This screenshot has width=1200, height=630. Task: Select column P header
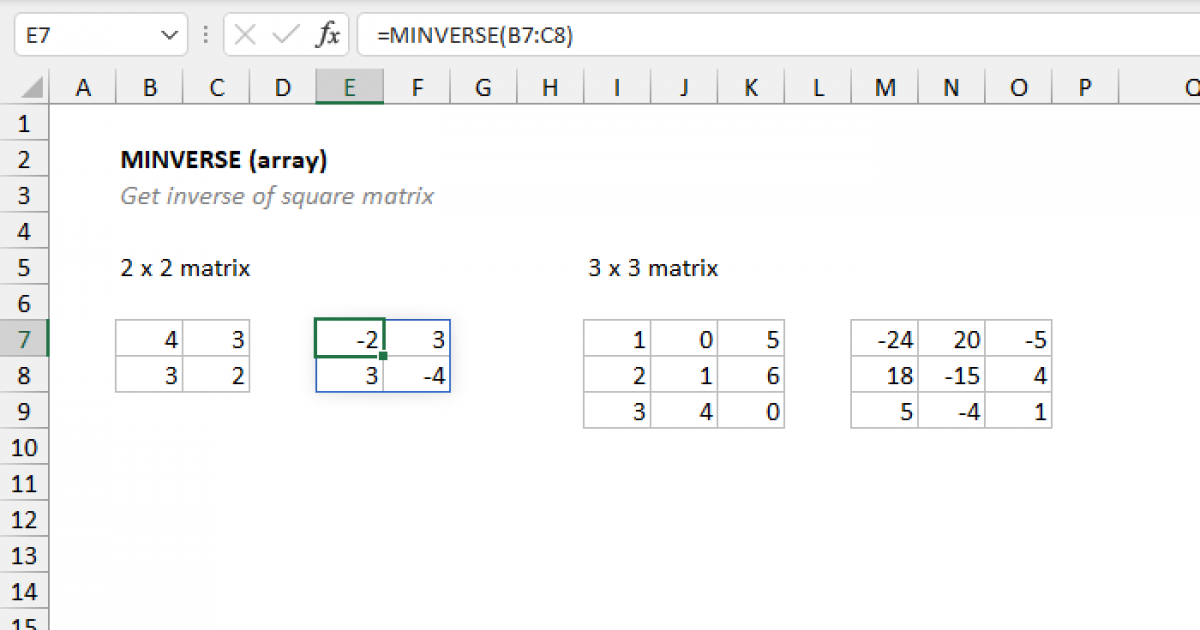tap(1085, 88)
